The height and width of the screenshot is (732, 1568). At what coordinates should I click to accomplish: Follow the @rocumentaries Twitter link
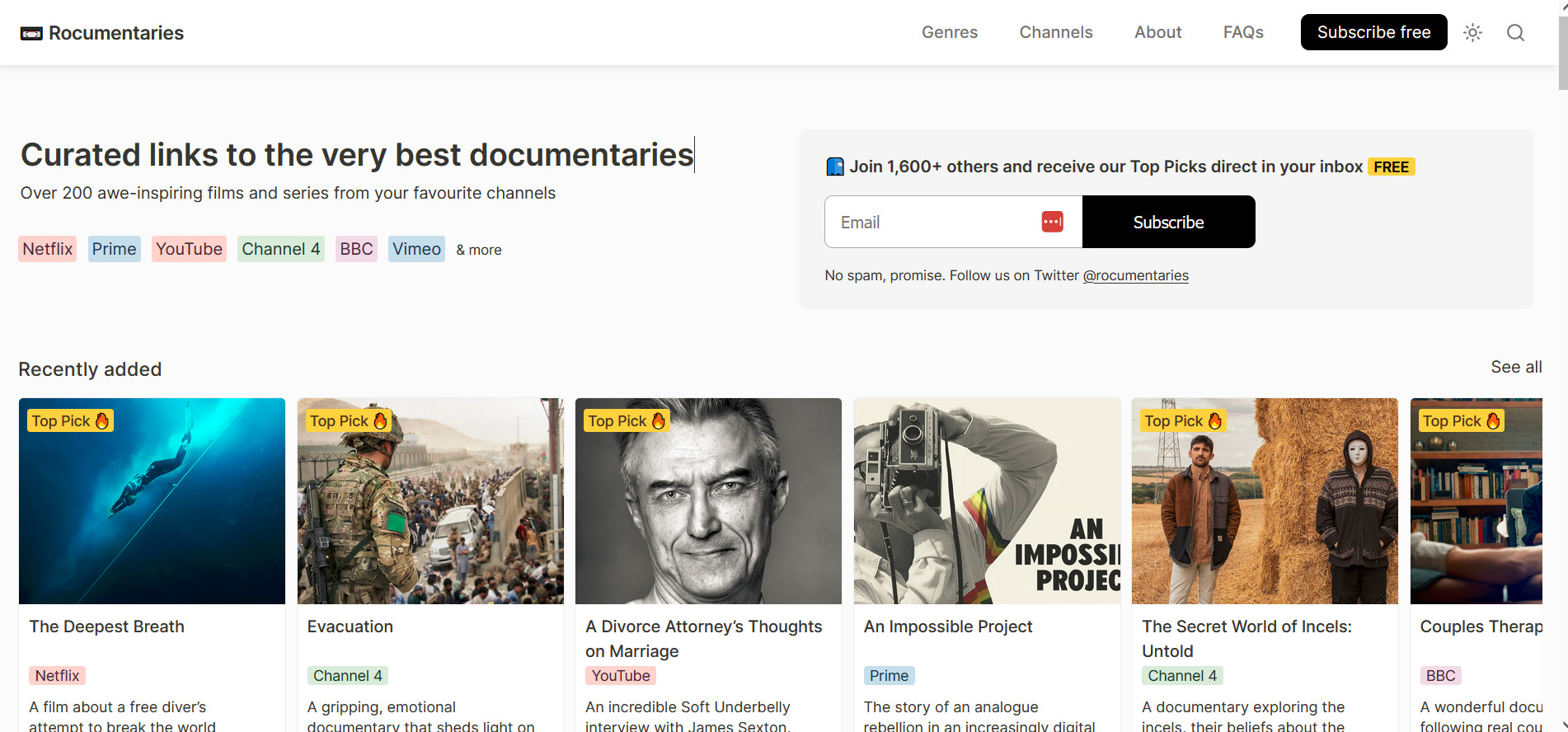click(1135, 275)
